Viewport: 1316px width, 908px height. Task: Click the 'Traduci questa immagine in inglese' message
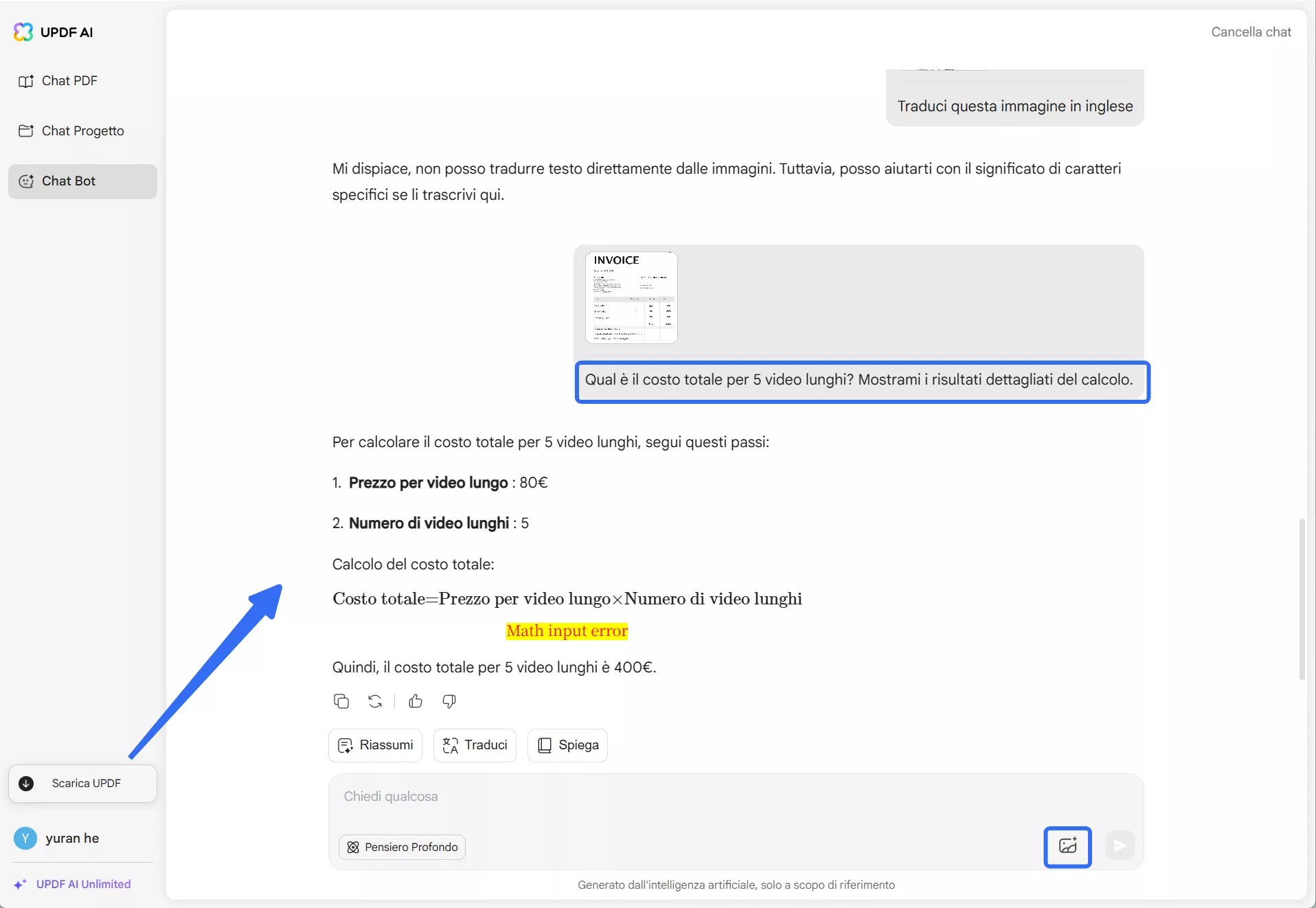[1015, 106]
